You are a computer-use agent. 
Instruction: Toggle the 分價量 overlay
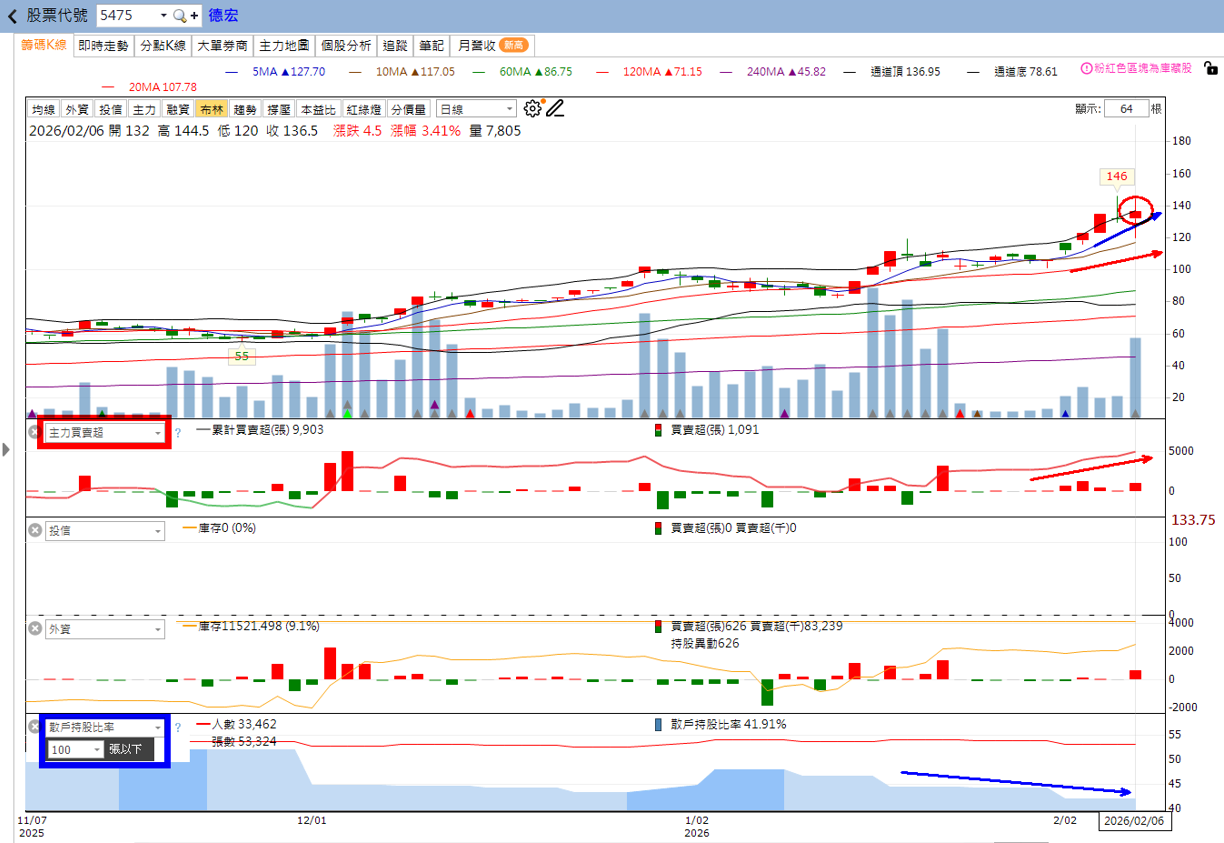(x=409, y=109)
